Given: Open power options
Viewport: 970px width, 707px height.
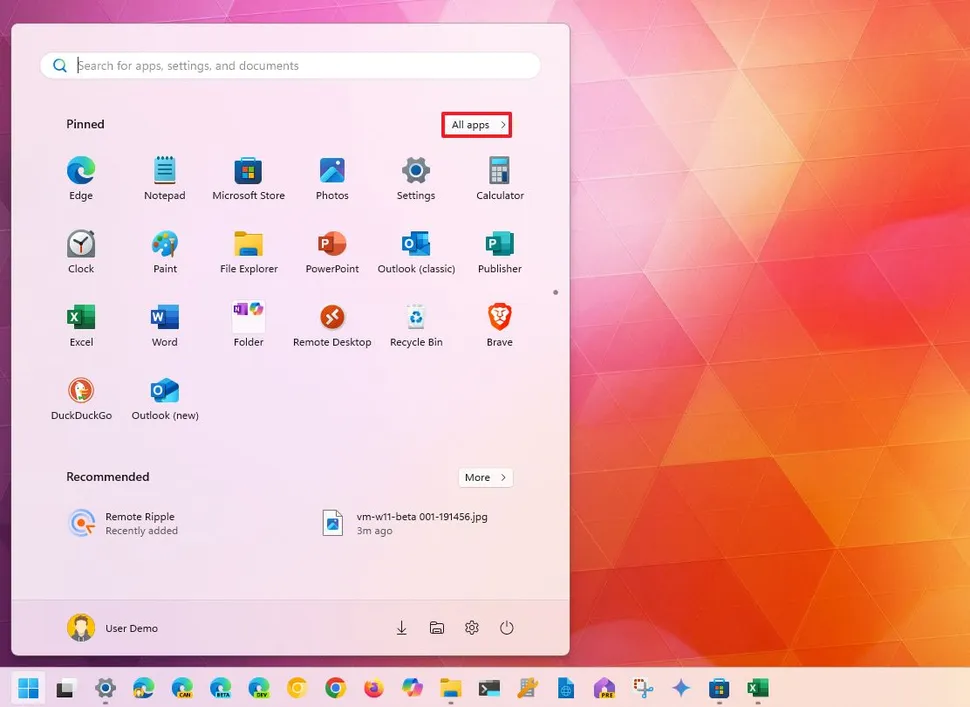Looking at the screenshot, I should pos(506,627).
